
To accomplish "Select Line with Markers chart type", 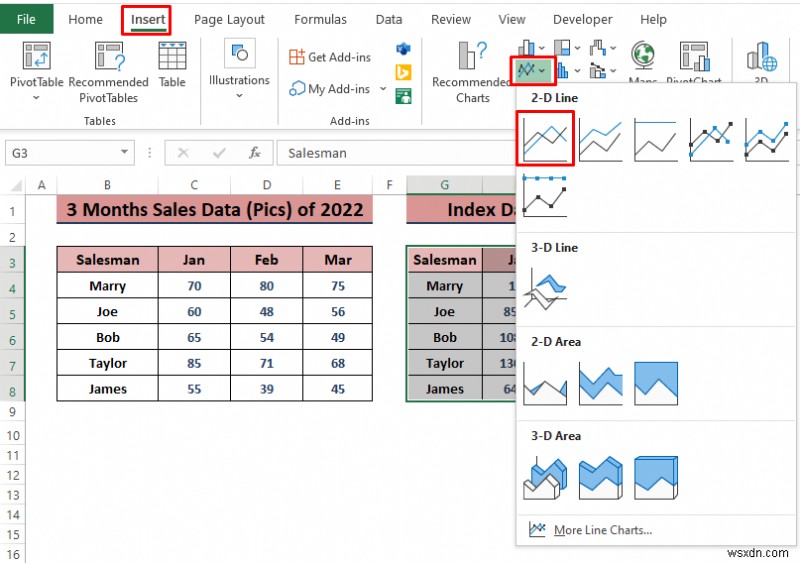I will coord(711,139).
